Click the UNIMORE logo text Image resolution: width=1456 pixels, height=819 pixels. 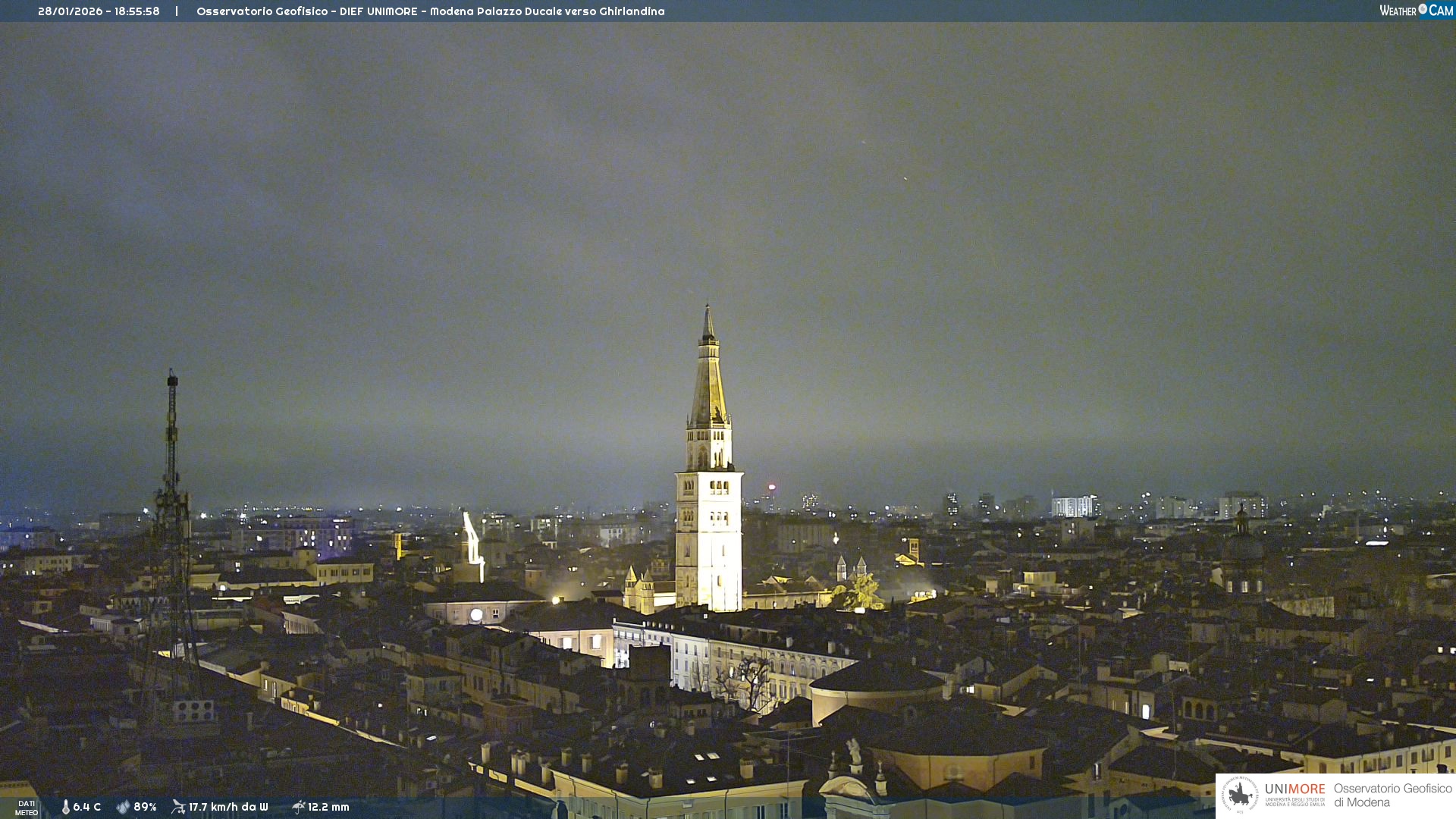click(x=1294, y=789)
